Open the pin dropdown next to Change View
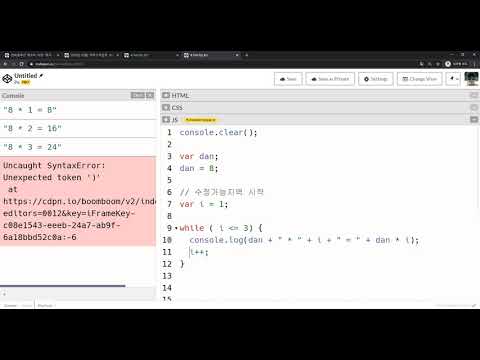 (453, 79)
